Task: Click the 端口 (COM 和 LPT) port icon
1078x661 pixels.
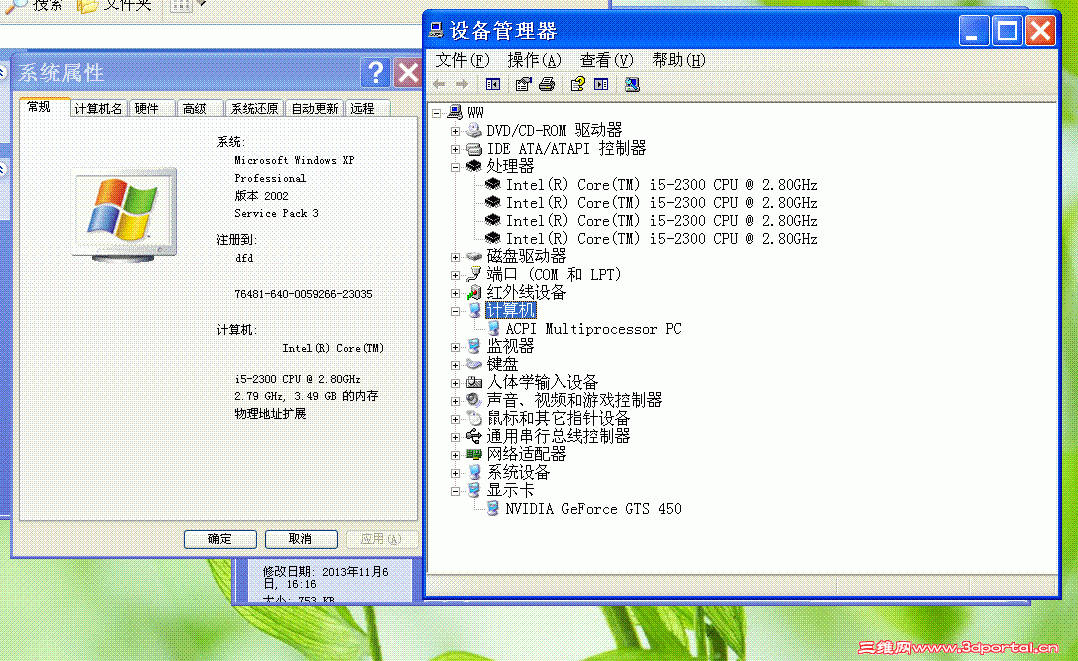Action: pos(474,274)
